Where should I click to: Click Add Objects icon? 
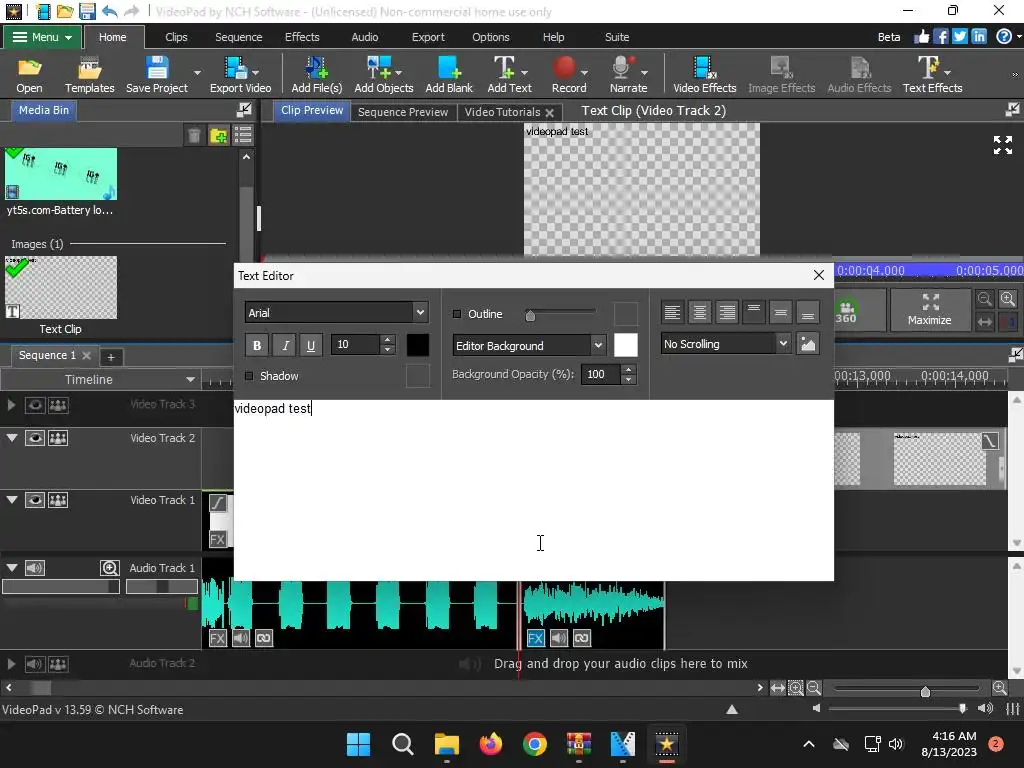click(x=379, y=68)
